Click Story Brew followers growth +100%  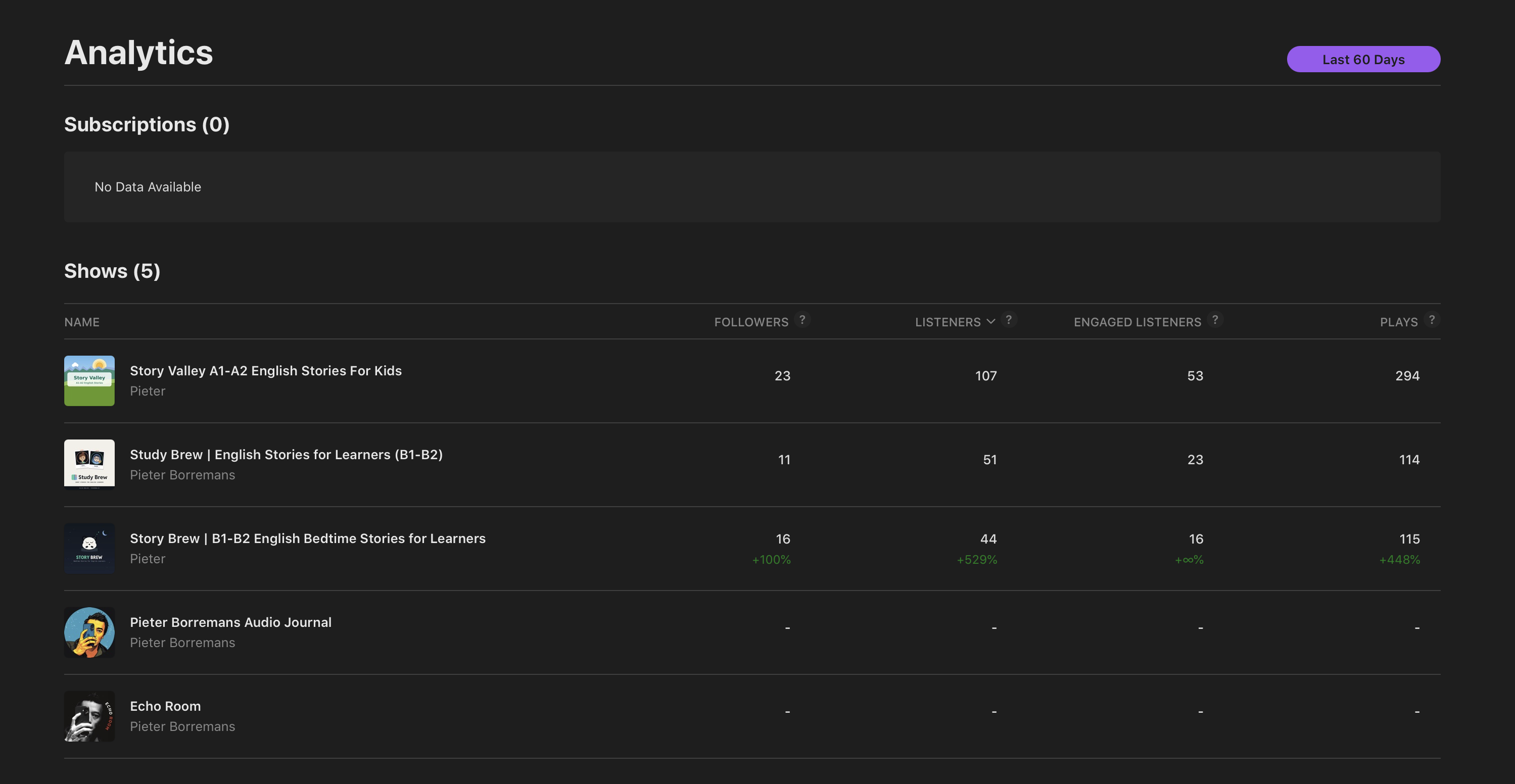pyautogui.click(x=771, y=560)
